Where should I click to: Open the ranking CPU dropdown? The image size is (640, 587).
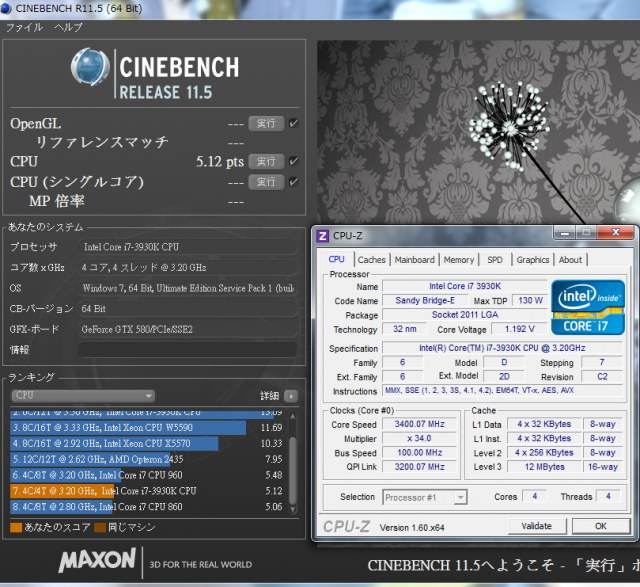click(x=83, y=396)
